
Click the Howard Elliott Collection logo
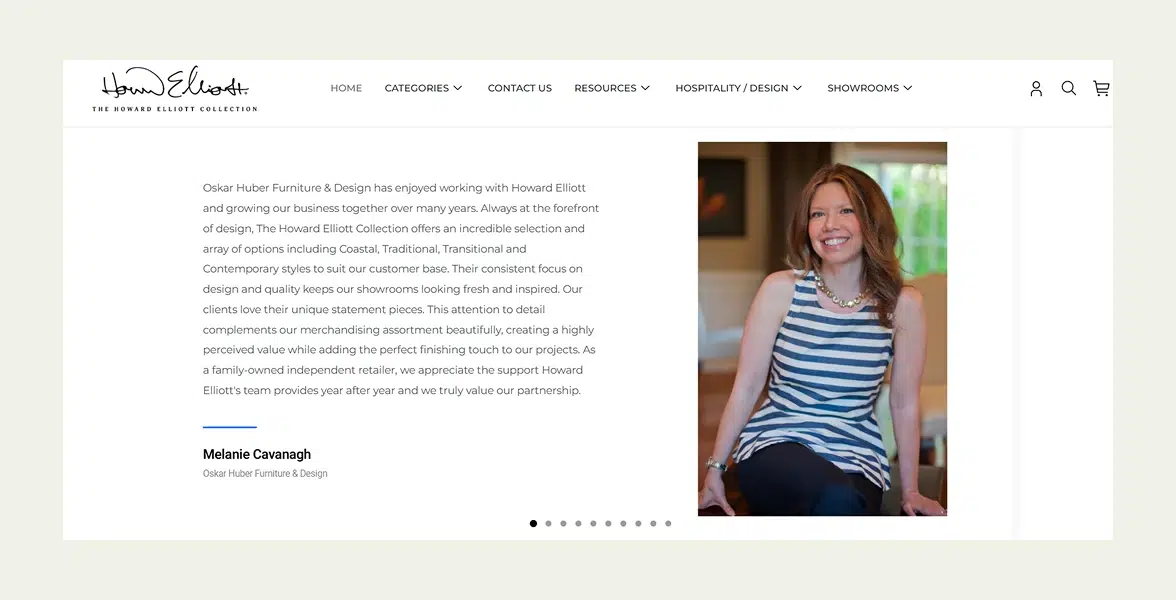(175, 88)
